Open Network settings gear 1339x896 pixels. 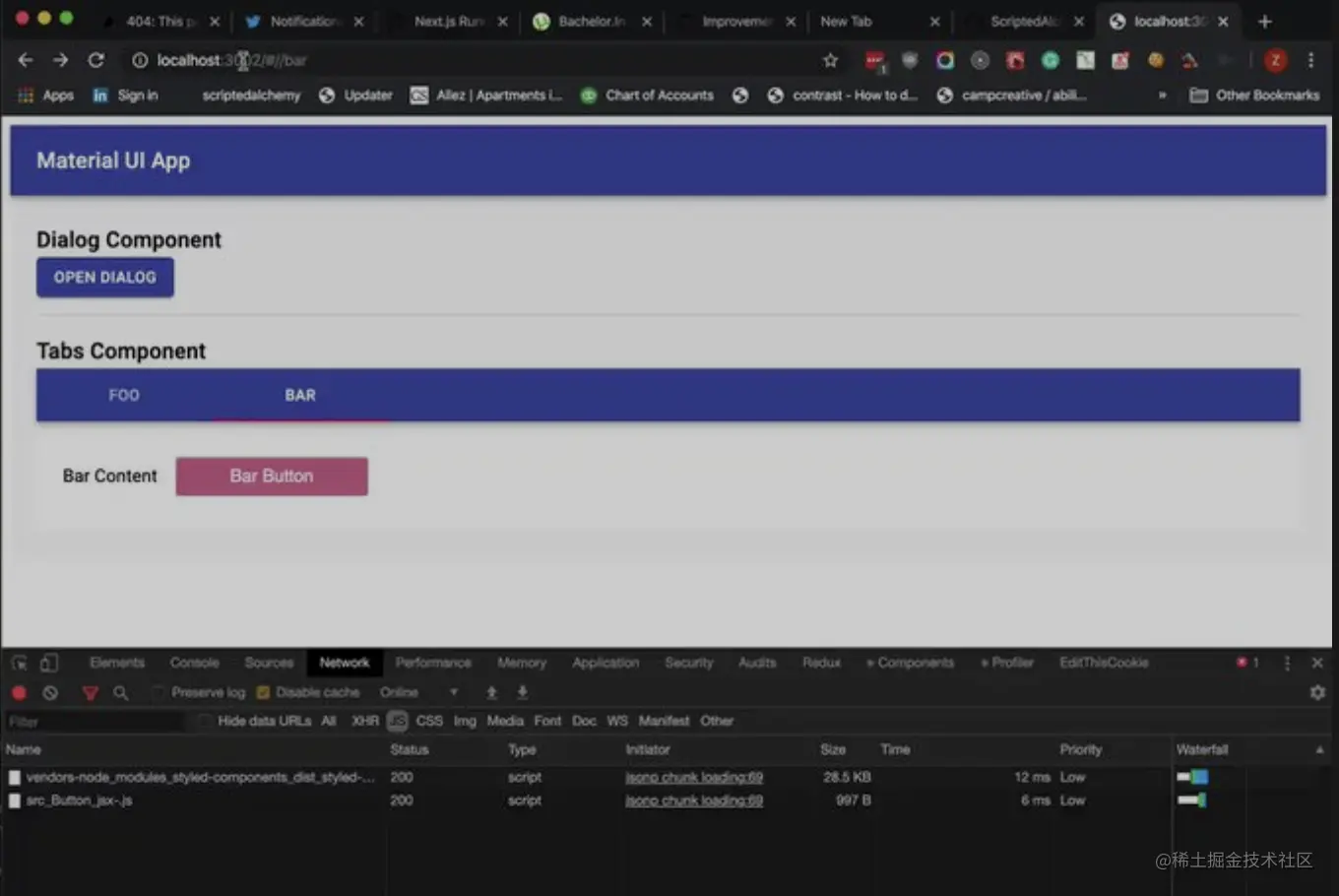(1317, 692)
